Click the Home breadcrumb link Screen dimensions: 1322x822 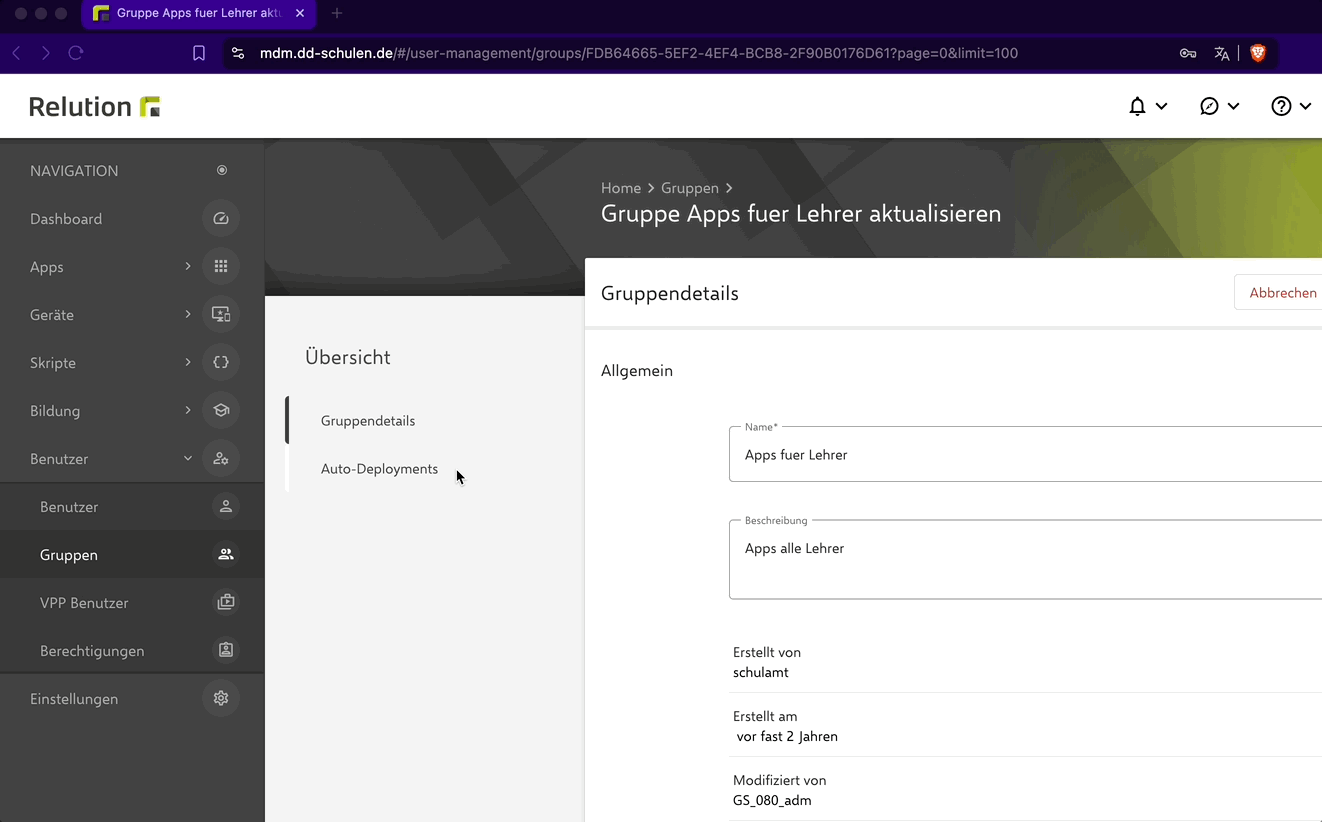pyautogui.click(x=621, y=188)
